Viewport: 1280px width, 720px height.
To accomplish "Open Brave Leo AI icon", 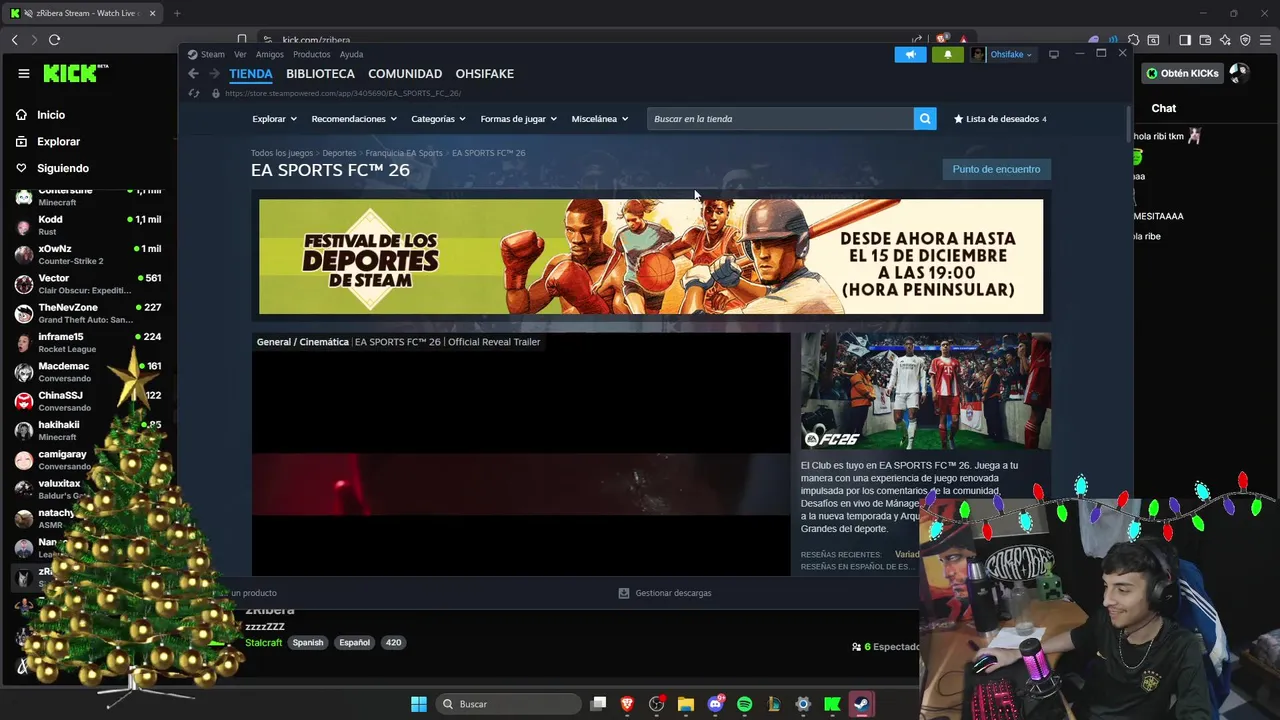I will coord(1225,40).
